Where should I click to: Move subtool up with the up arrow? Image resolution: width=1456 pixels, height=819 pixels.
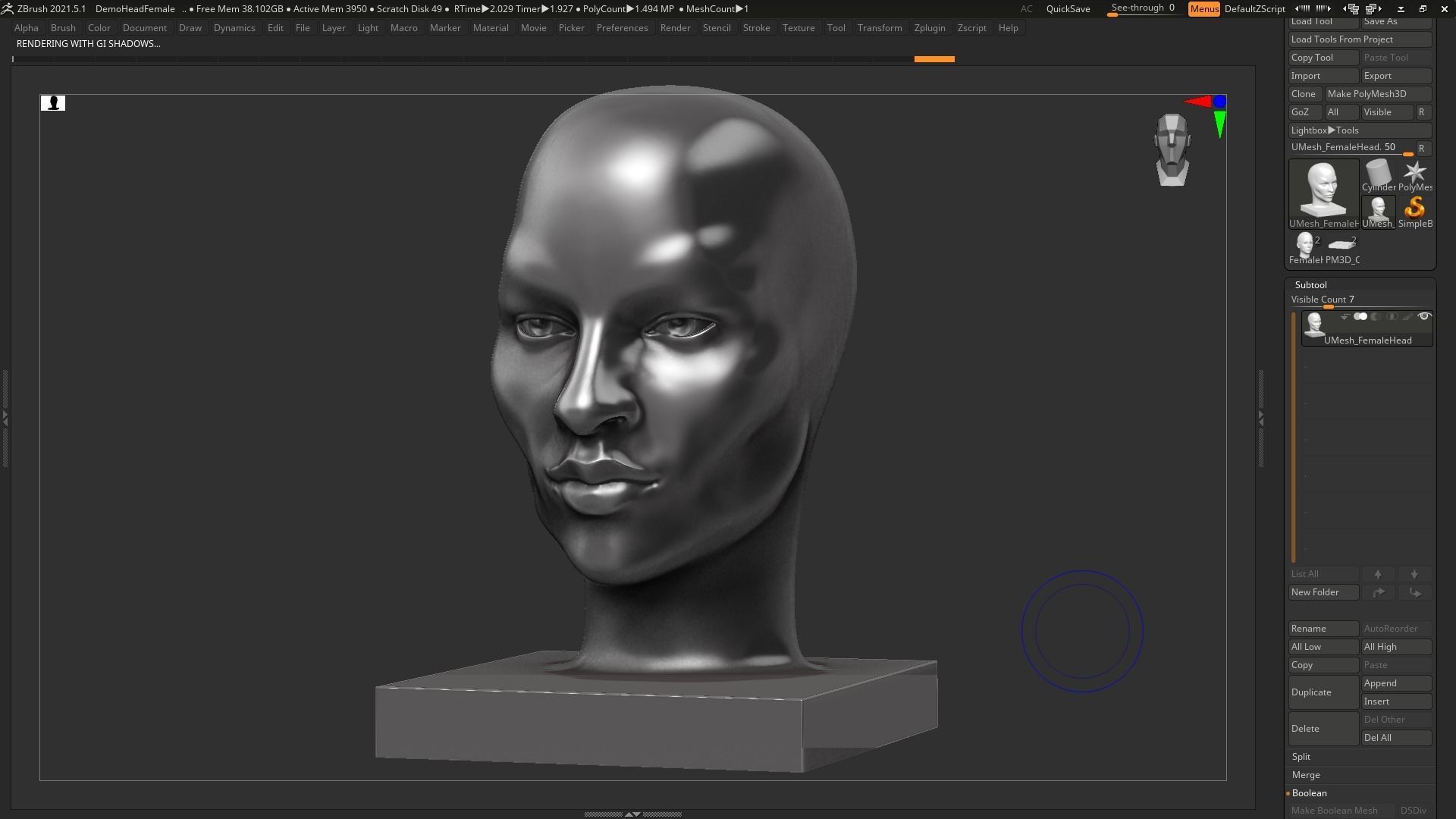[x=1378, y=574]
